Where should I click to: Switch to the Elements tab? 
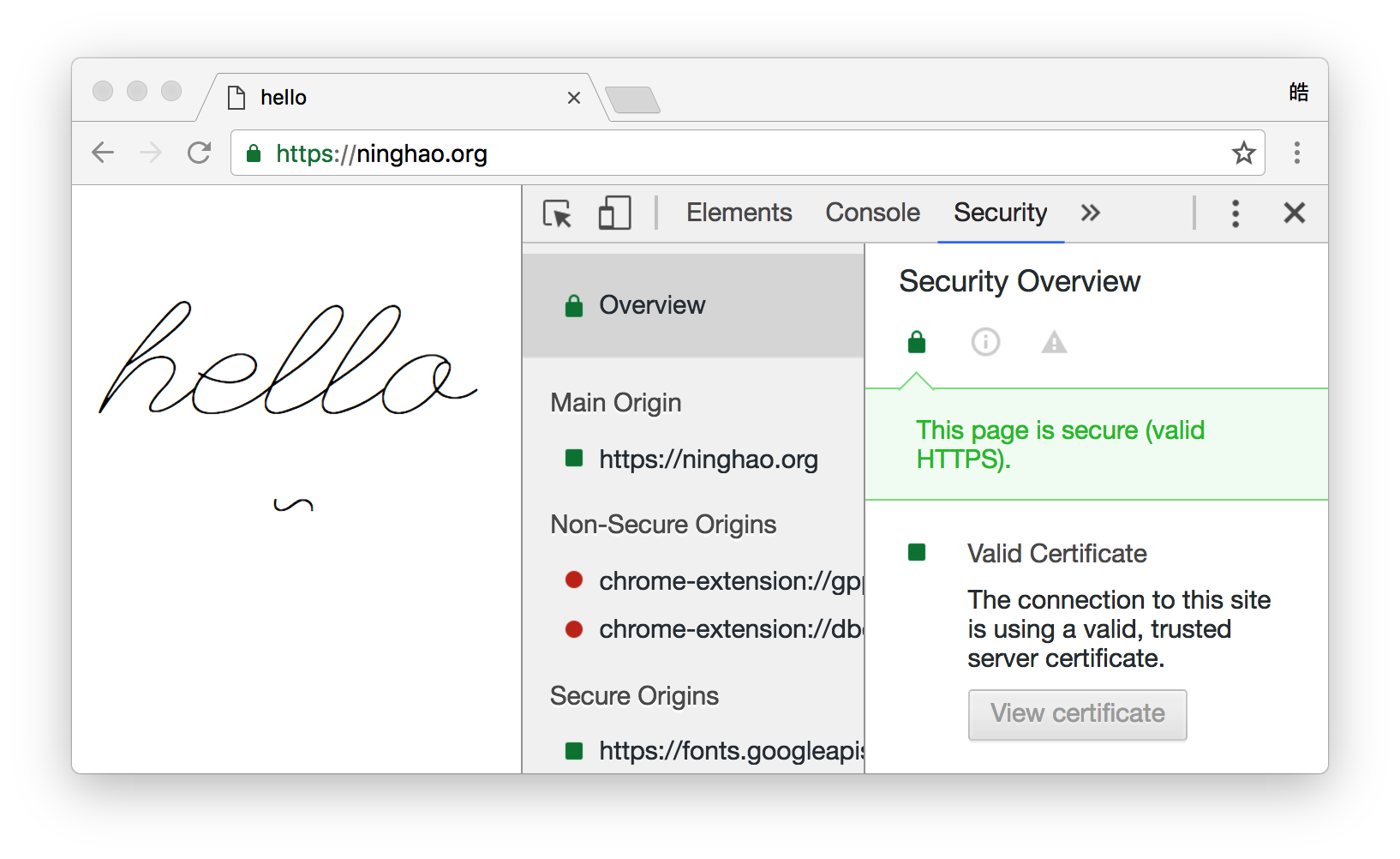739,213
